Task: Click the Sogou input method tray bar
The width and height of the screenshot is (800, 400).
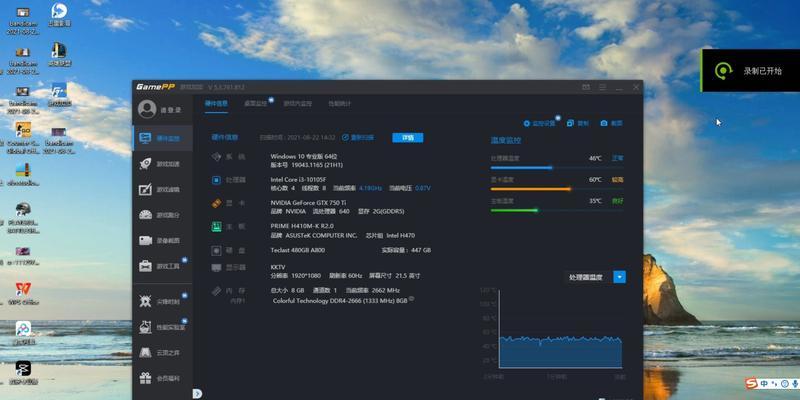Action: click(x=771, y=384)
